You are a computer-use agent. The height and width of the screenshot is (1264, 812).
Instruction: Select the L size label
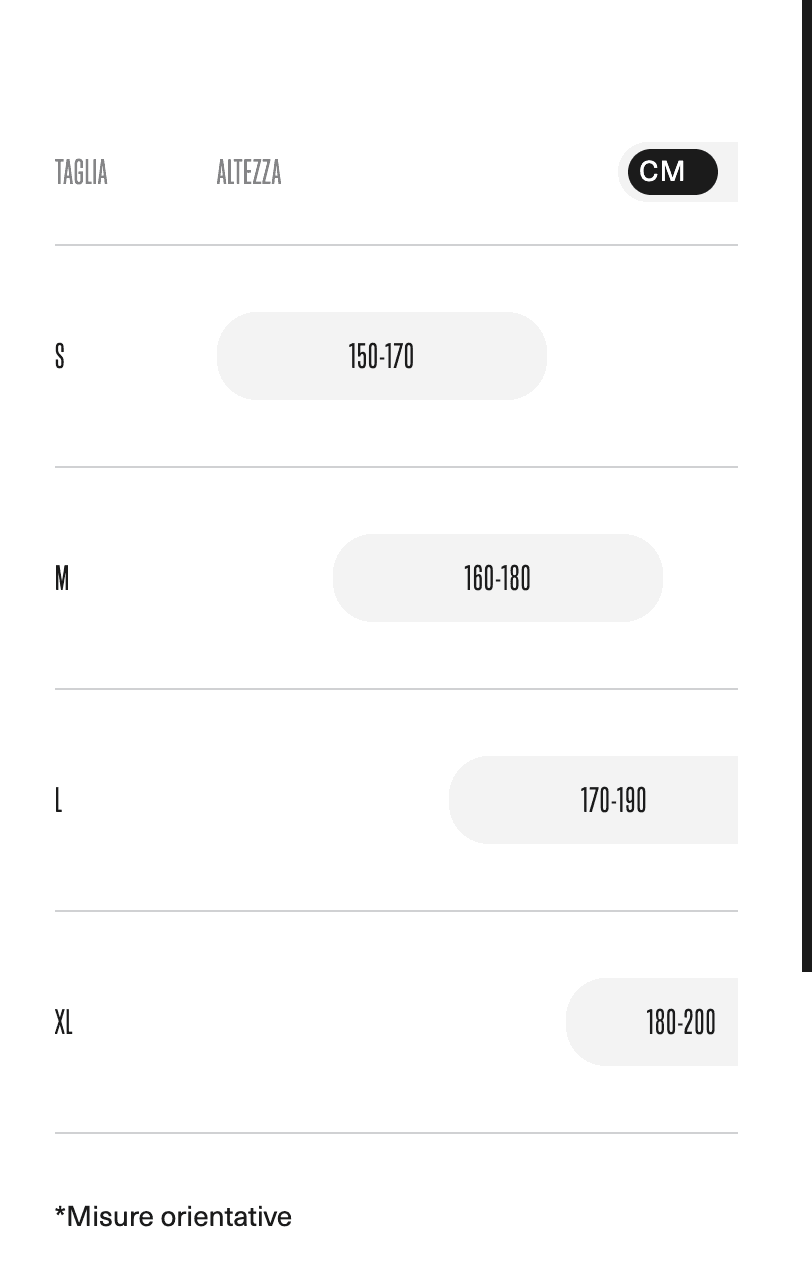point(59,800)
